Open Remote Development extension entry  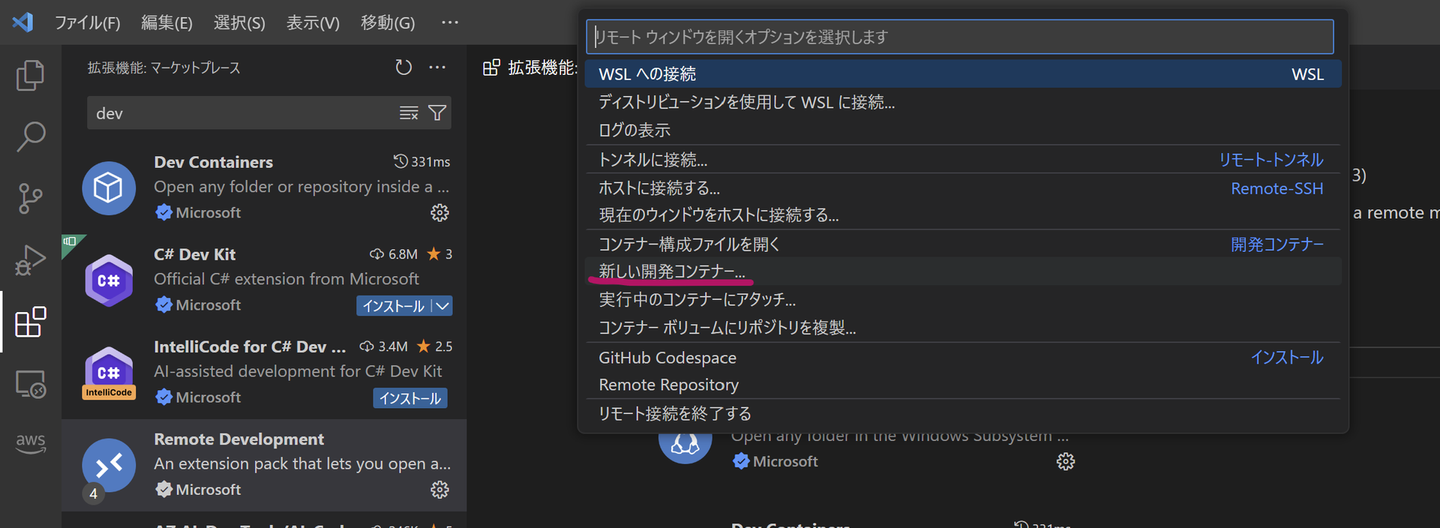264,465
